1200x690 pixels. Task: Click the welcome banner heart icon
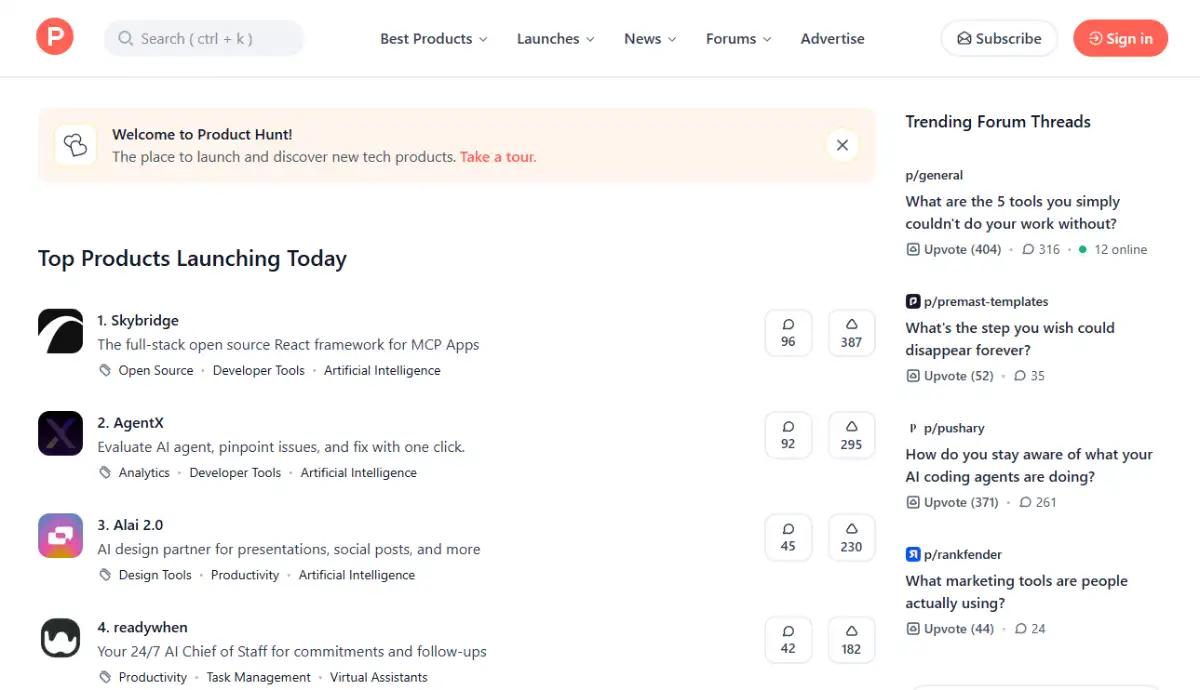click(76, 145)
